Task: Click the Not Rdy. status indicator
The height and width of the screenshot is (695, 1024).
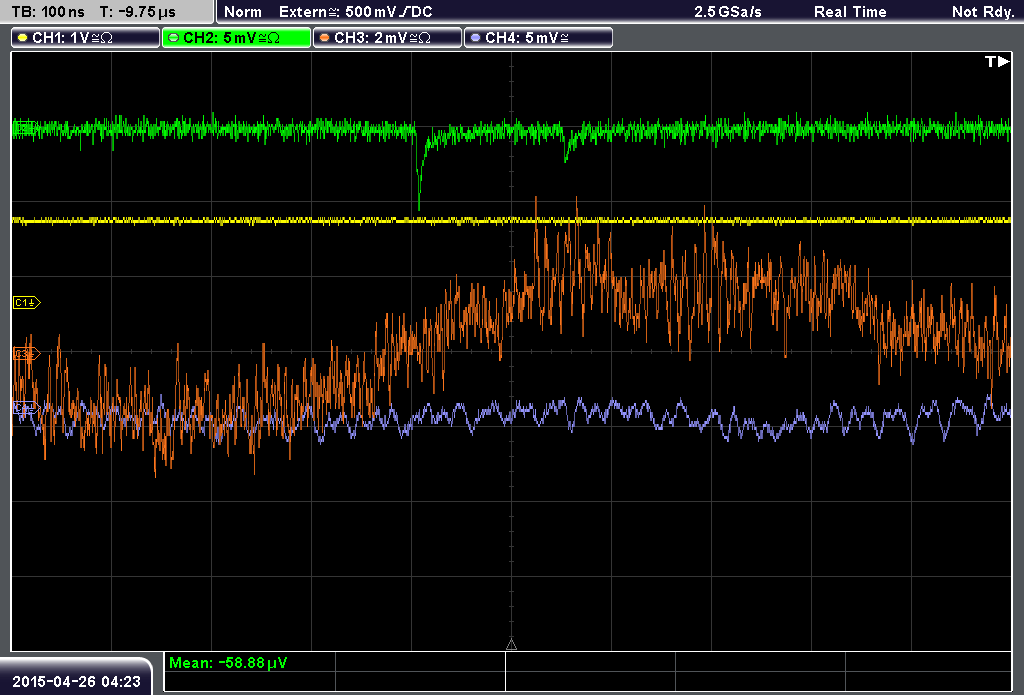Action: coord(983,12)
